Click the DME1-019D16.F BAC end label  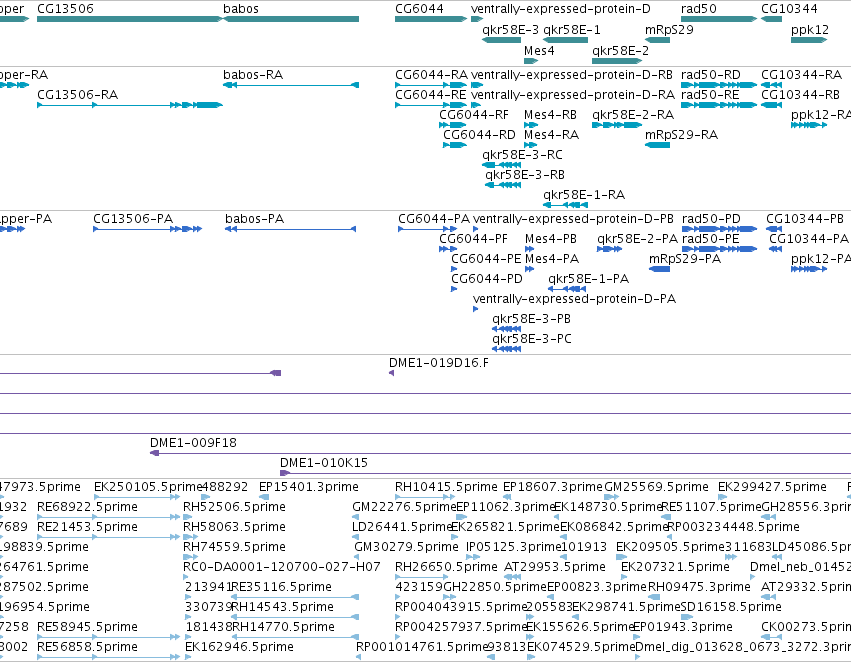click(439, 363)
